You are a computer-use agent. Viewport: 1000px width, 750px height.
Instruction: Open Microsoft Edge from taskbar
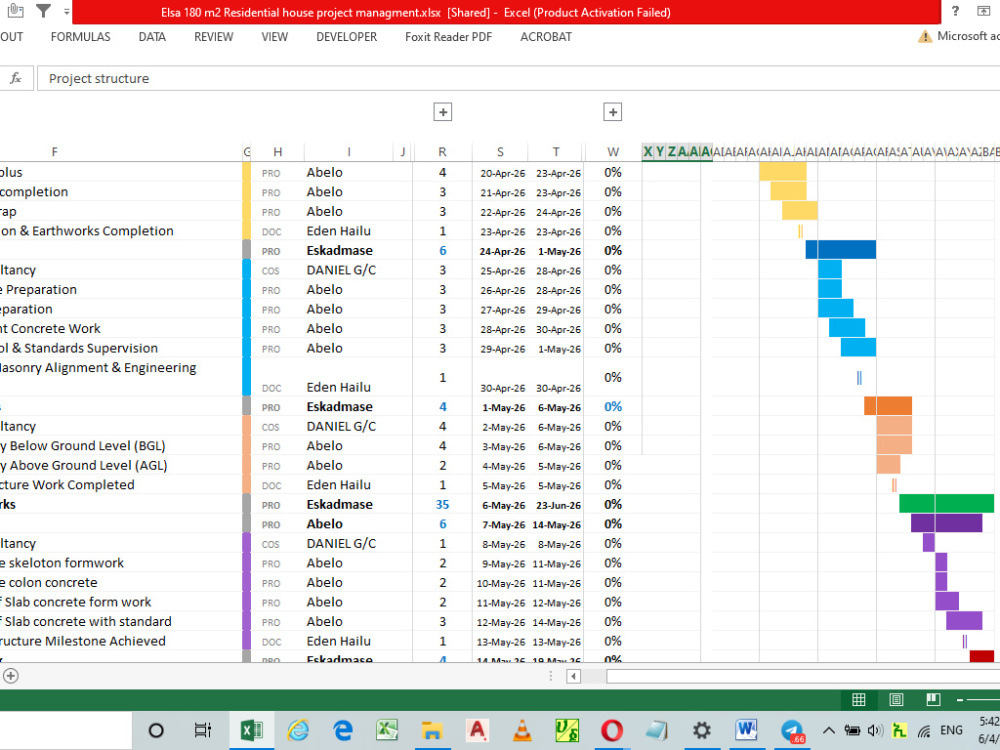343,730
